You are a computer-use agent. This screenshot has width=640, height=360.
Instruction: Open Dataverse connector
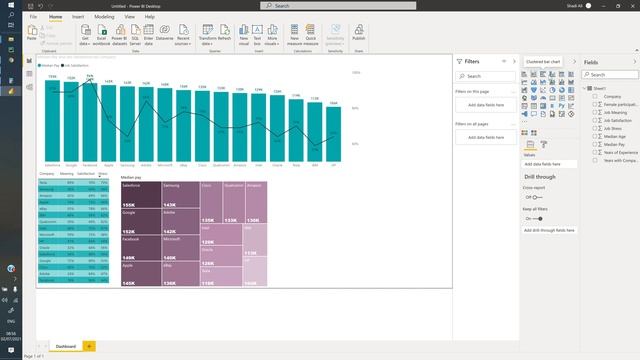coord(164,32)
